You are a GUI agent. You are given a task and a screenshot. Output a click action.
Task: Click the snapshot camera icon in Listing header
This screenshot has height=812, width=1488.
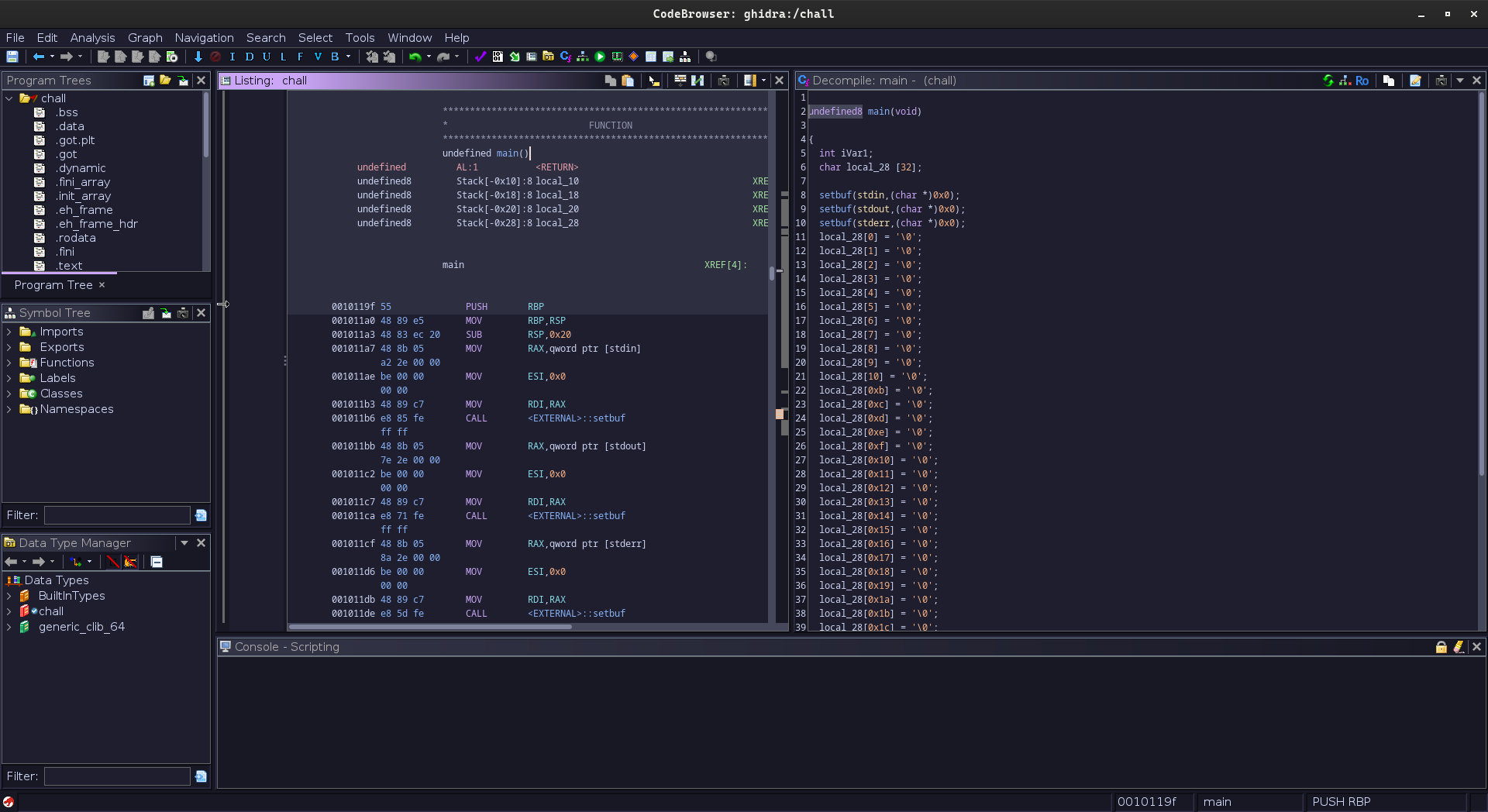(x=724, y=81)
